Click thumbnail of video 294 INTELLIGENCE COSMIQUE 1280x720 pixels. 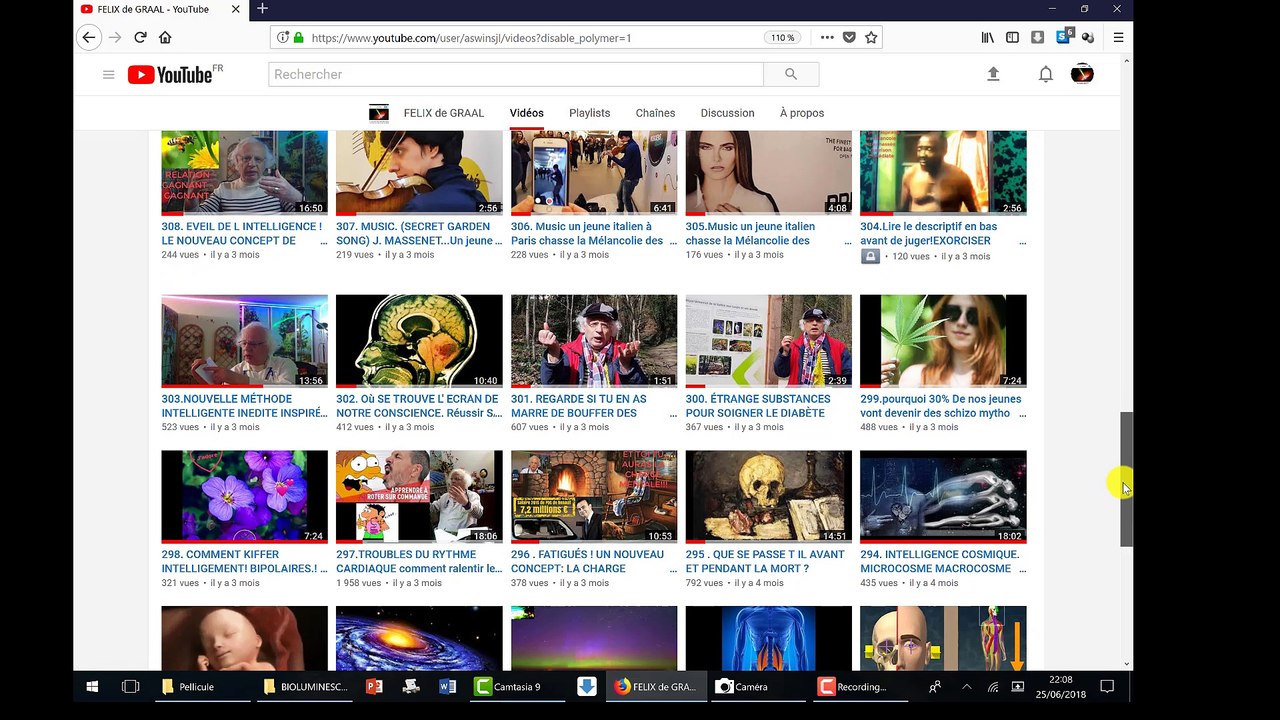click(943, 497)
